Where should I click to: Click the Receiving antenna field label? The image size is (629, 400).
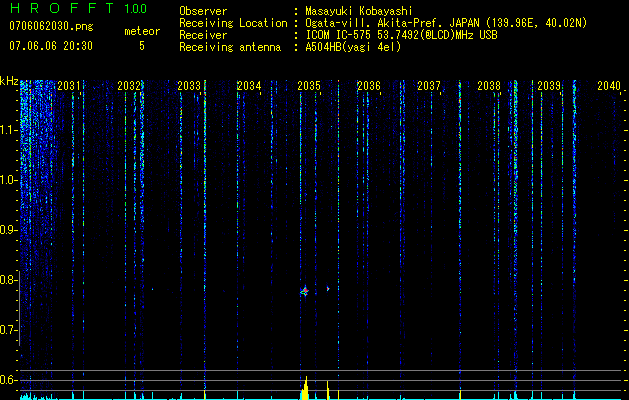pyautogui.click(x=230, y=47)
